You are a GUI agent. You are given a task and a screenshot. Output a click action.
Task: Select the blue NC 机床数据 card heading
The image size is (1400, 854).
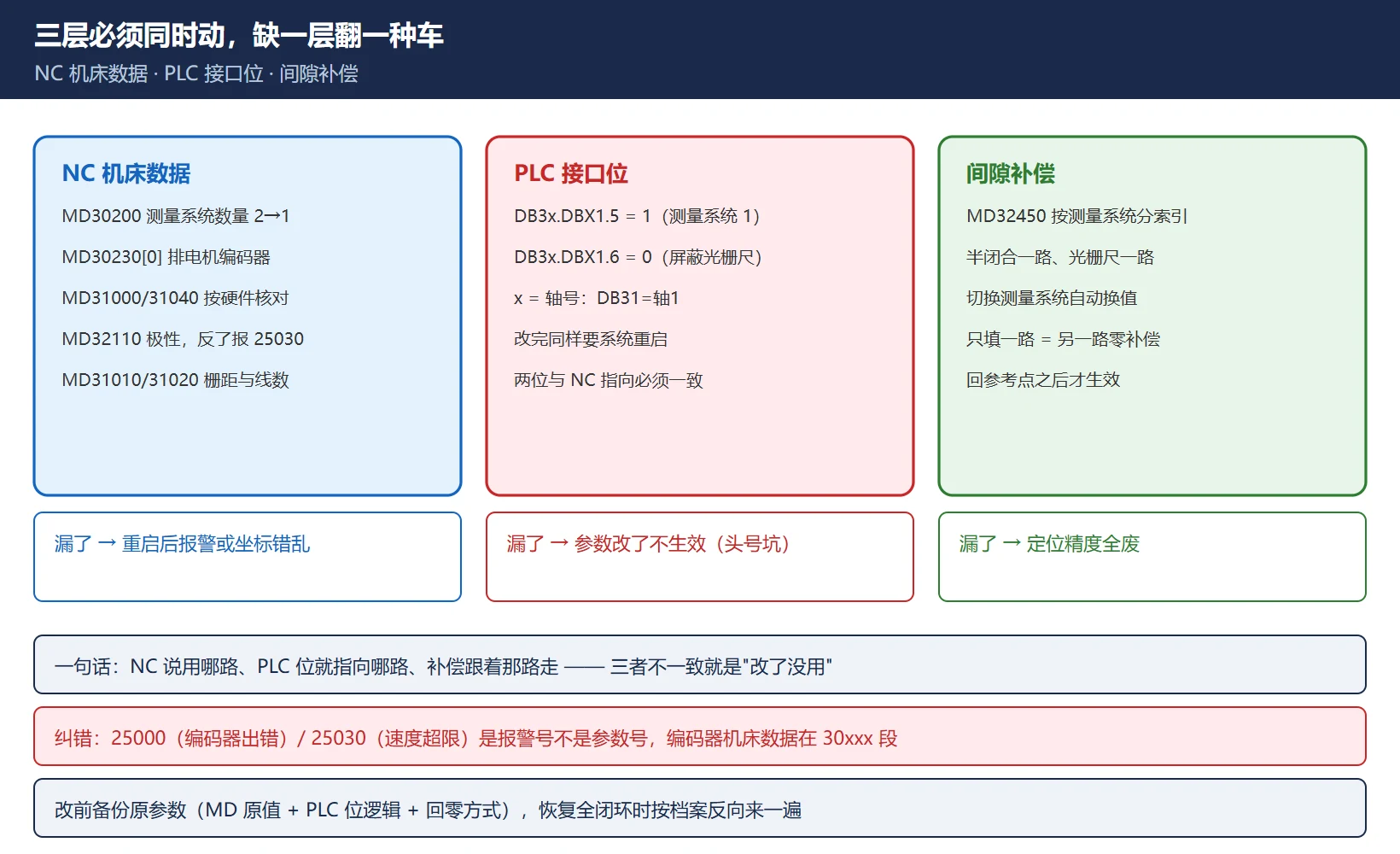tap(126, 173)
